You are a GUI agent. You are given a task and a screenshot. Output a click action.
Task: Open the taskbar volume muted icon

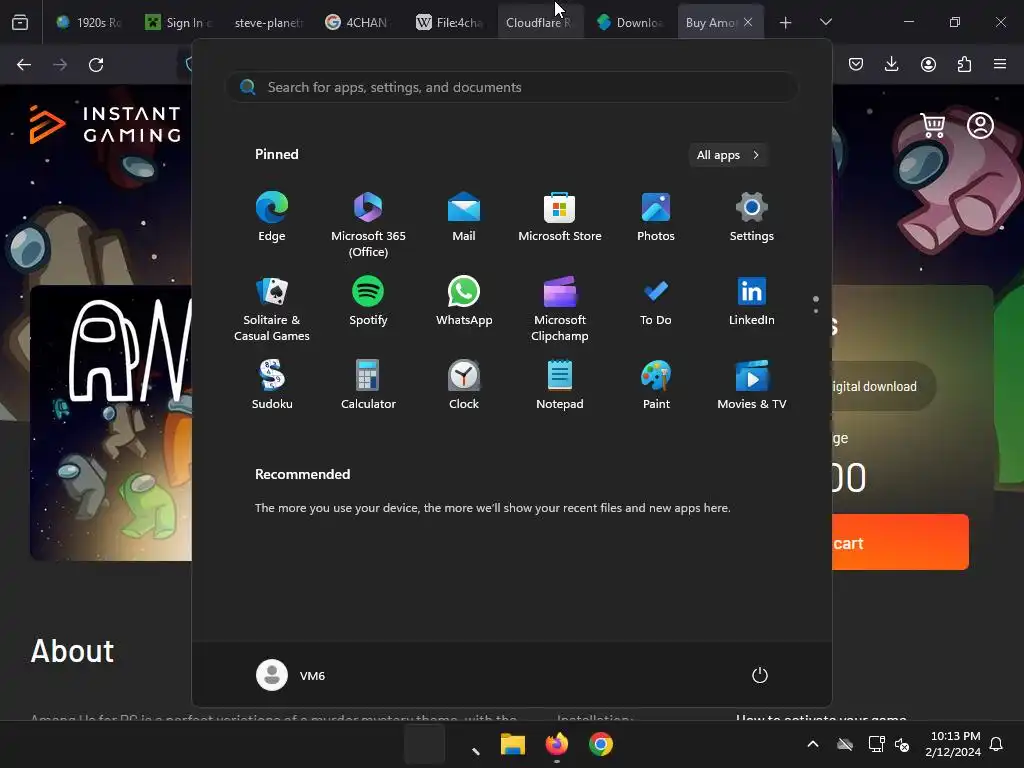pos(903,744)
